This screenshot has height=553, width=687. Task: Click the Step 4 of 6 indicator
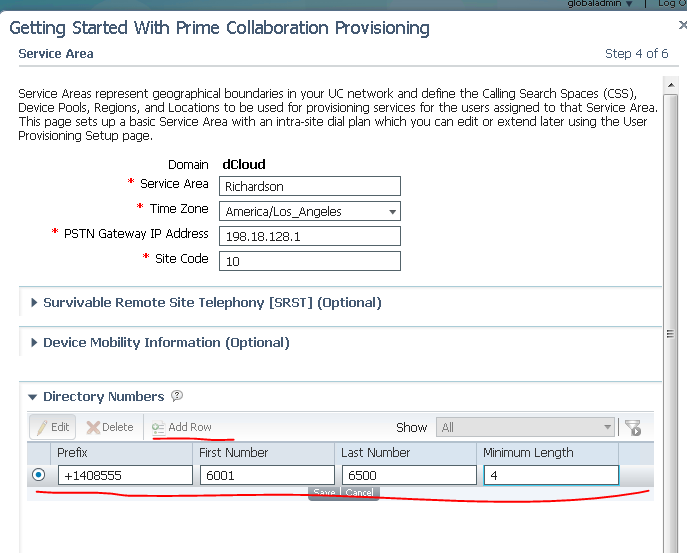pos(636,53)
